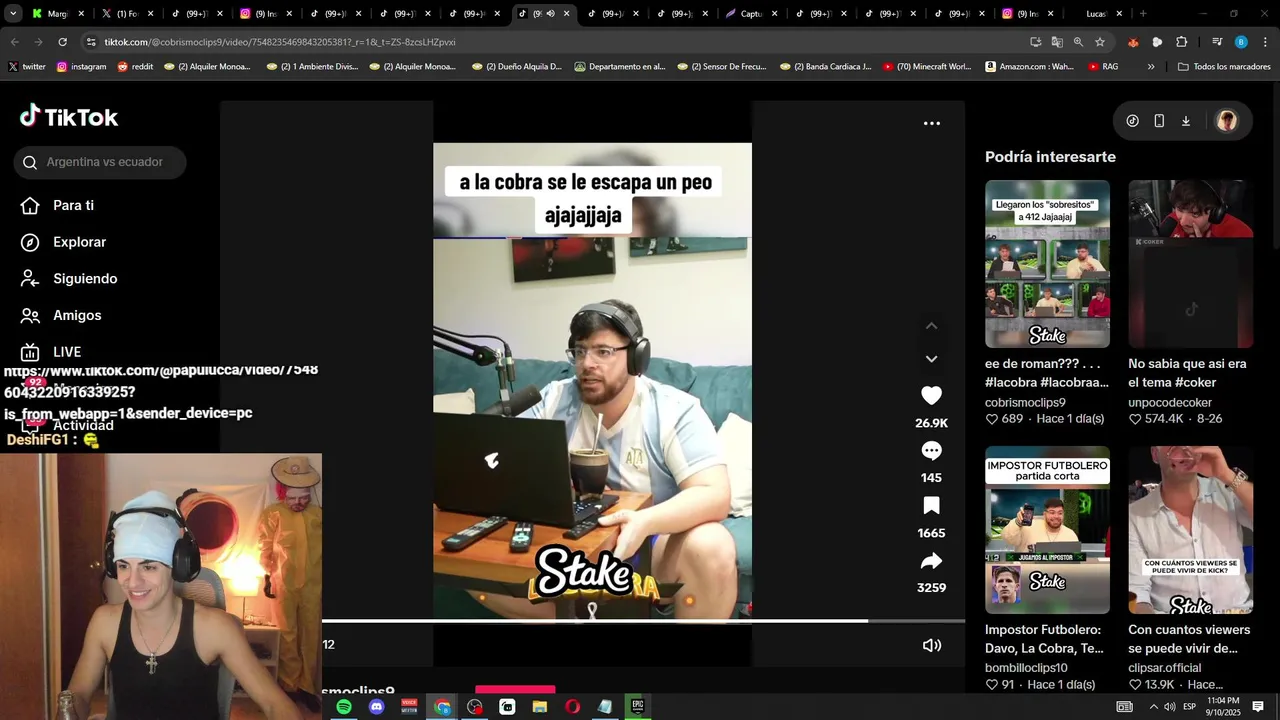Viewport: 1280px width, 720px height.
Task: Click the phone app icon in header pill
Action: (x=1159, y=121)
